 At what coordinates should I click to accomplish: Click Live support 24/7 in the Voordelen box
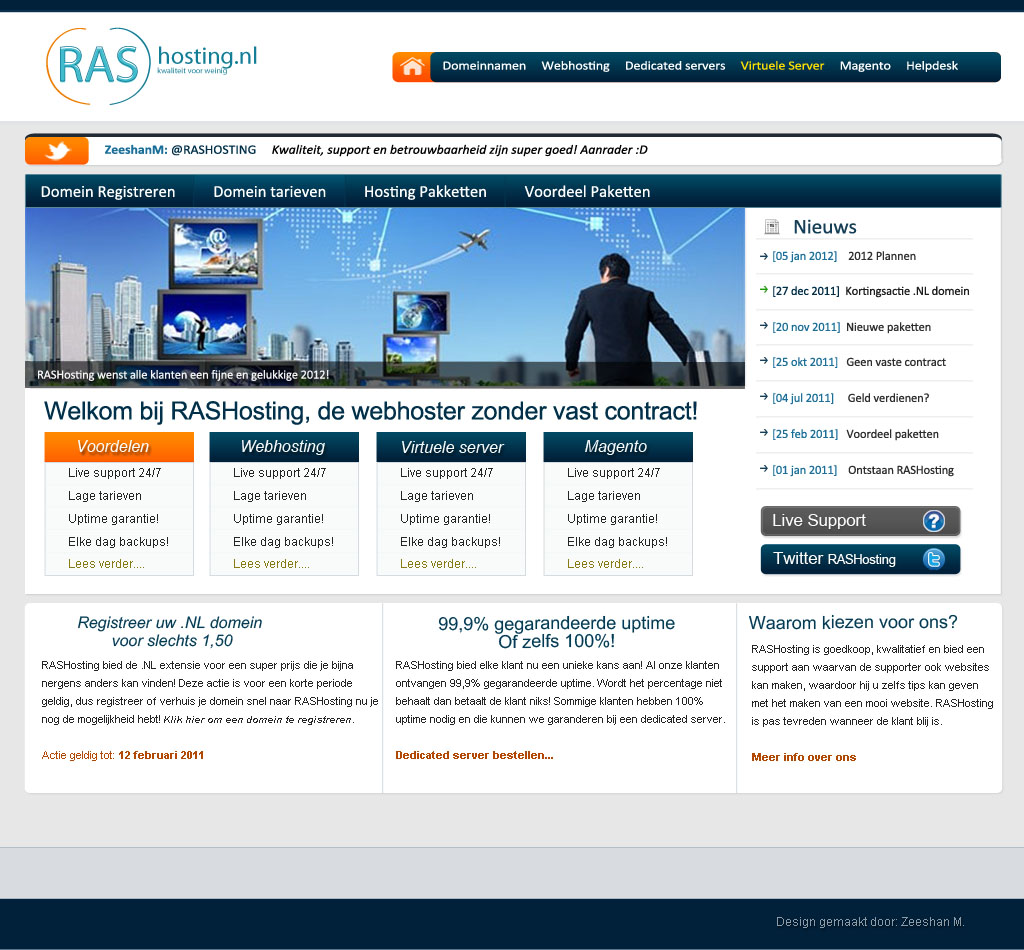click(x=114, y=473)
